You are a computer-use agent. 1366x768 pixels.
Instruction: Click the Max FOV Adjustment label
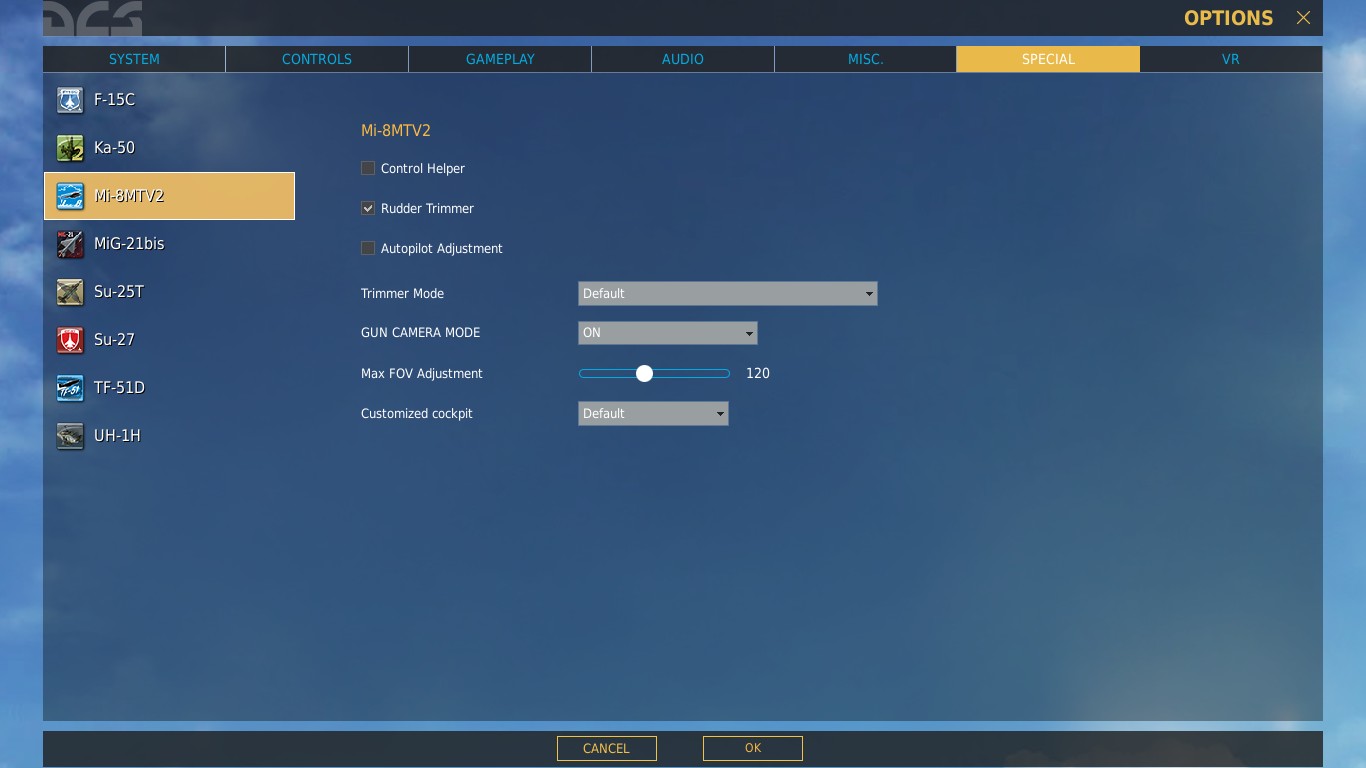(x=422, y=373)
